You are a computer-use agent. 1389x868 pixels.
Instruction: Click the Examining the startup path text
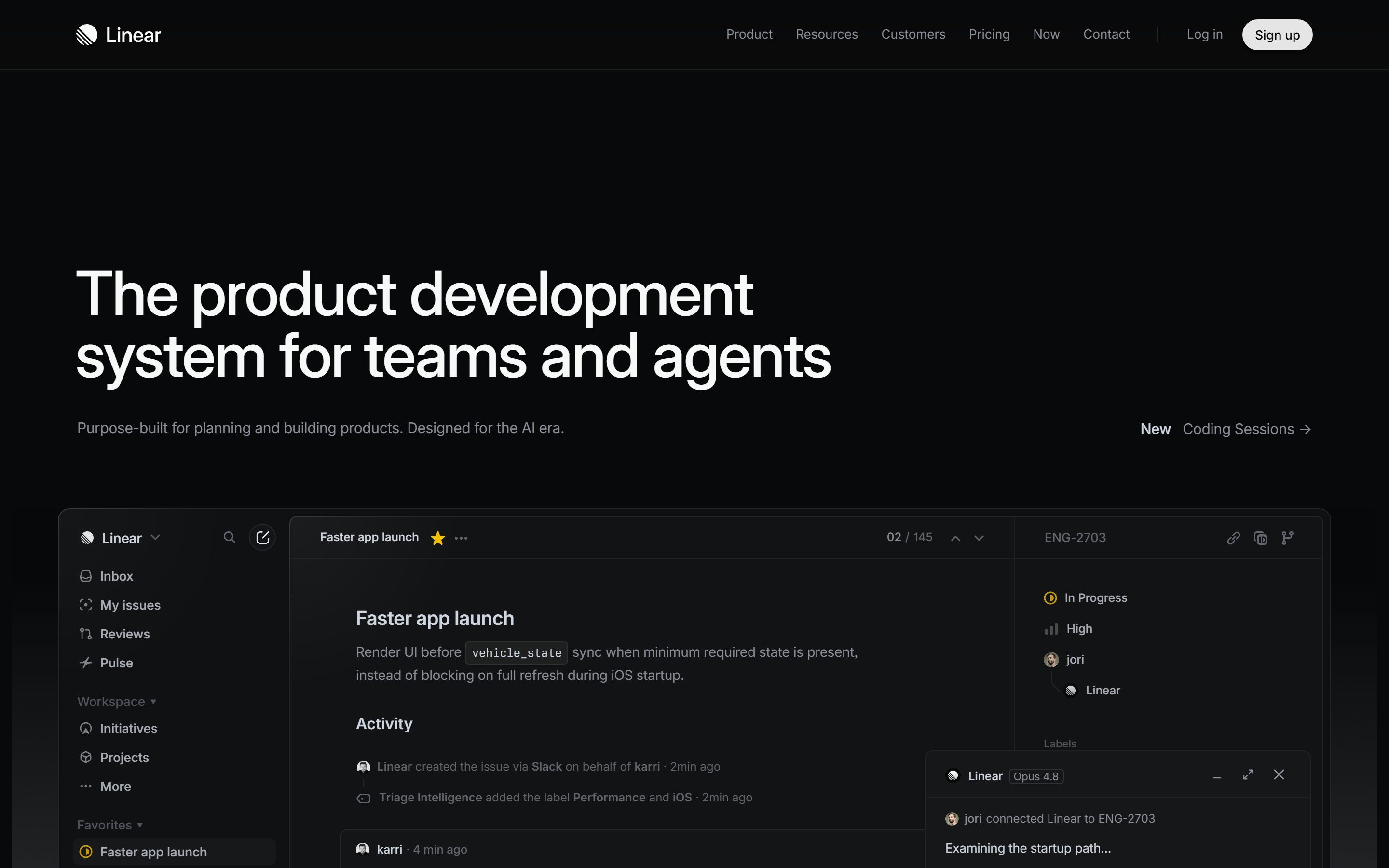tap(1028, 849)
